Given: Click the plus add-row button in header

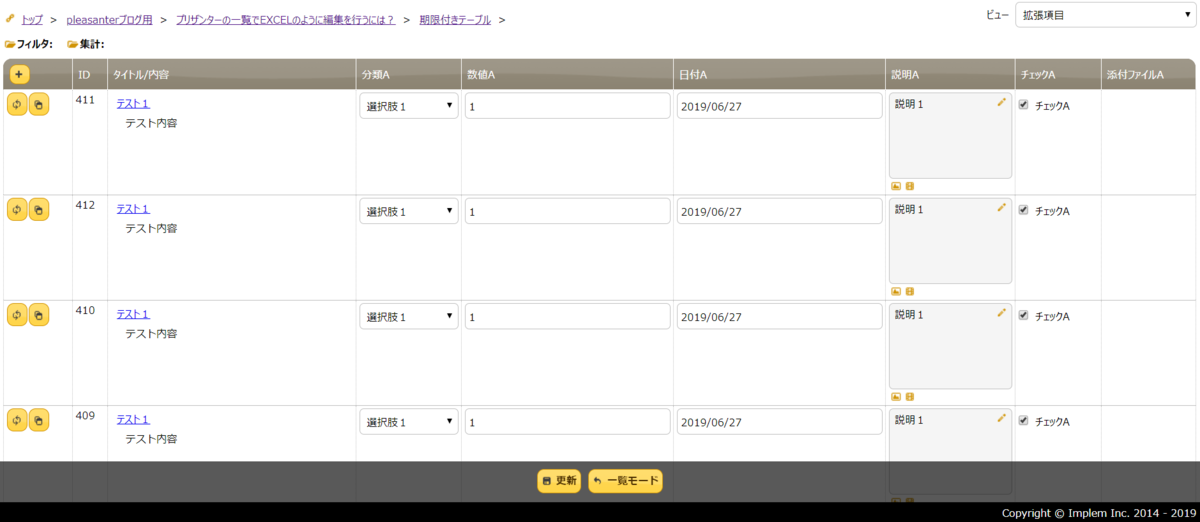Looking at the screenshot, I should (x=19, y=74).
